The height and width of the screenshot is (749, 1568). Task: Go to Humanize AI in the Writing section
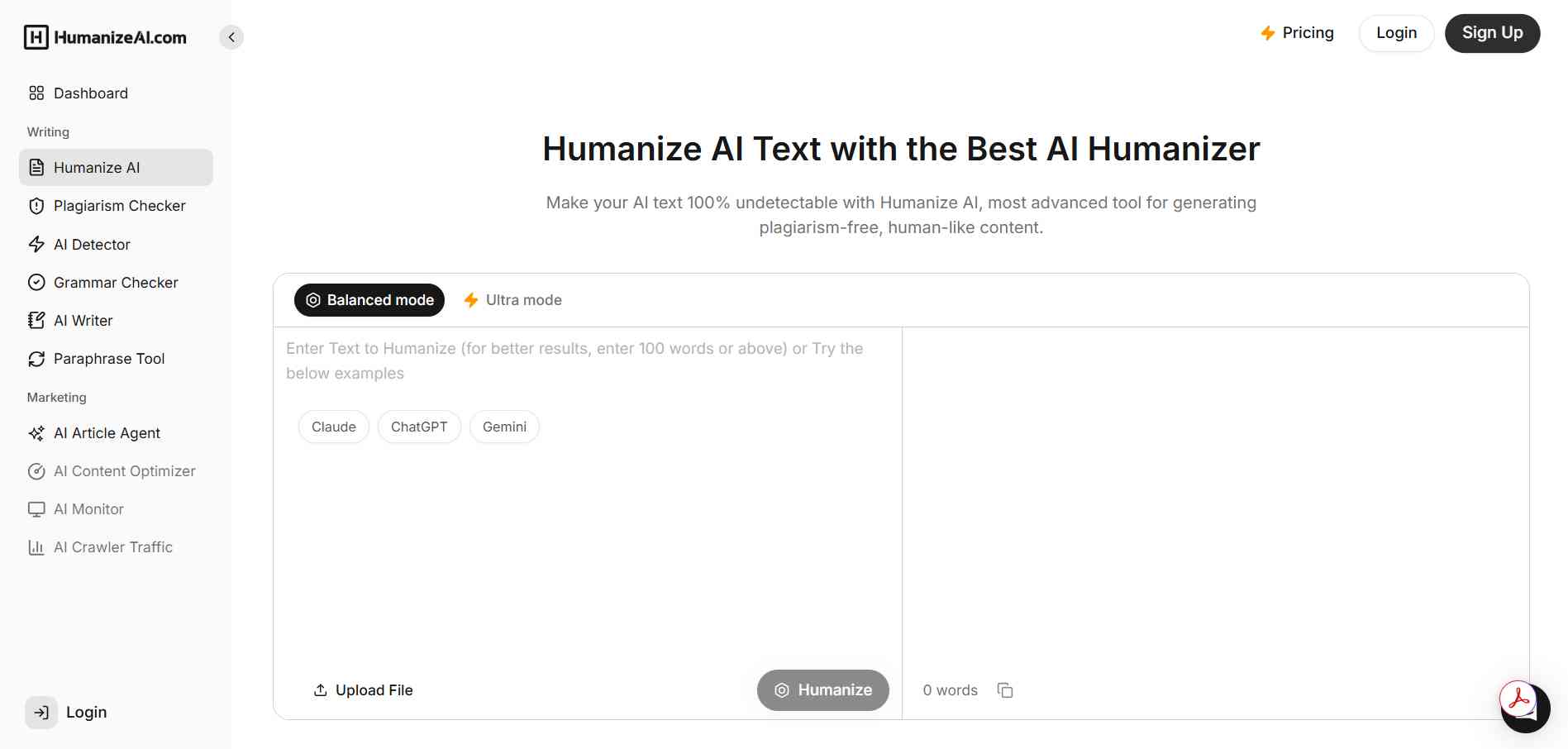(x=97, y=167)
